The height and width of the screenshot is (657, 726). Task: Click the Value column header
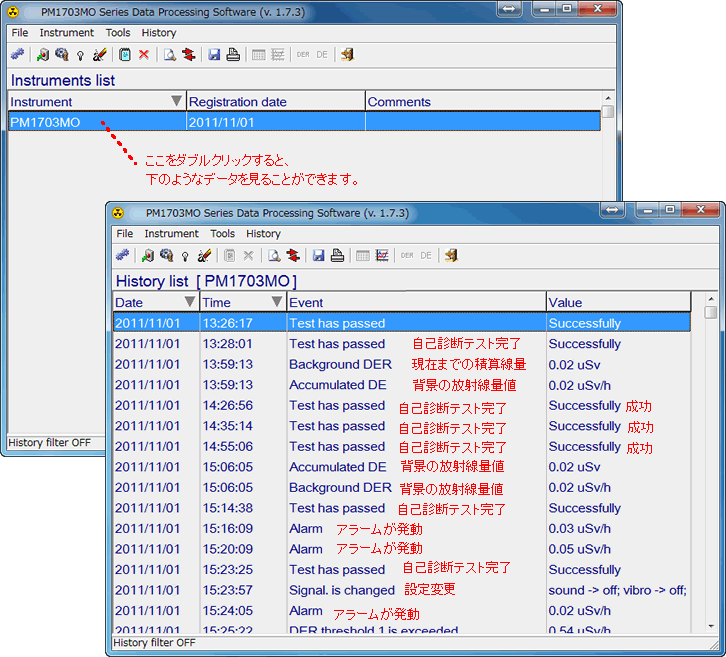618,302
